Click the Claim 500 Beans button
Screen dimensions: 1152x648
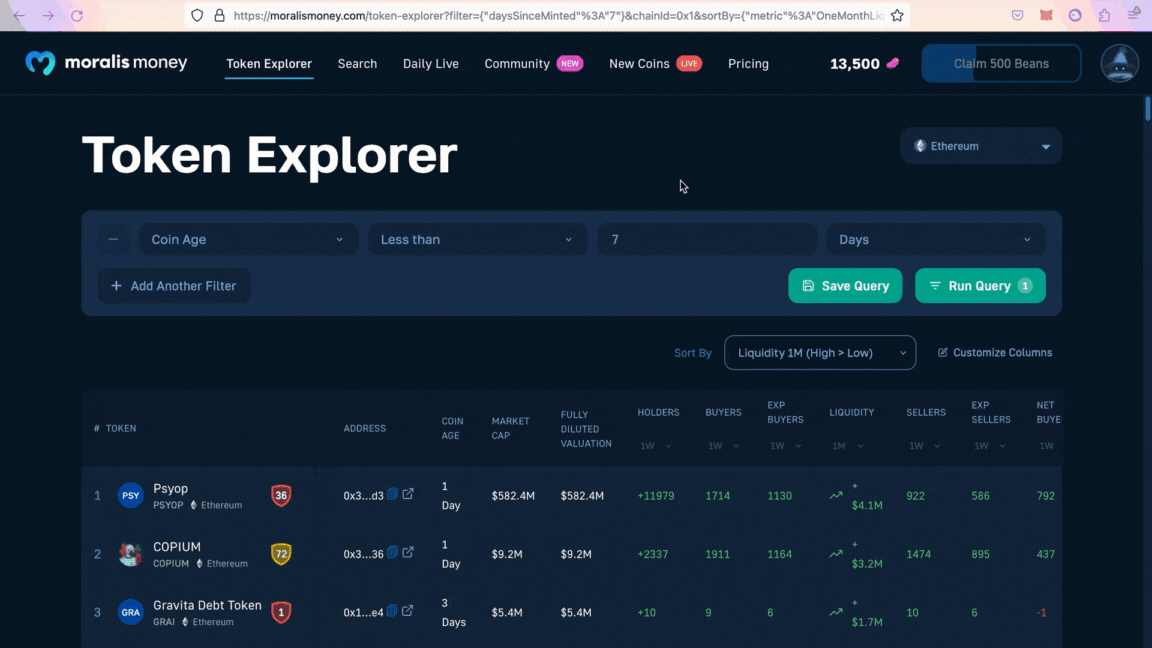pos(1001,63)
